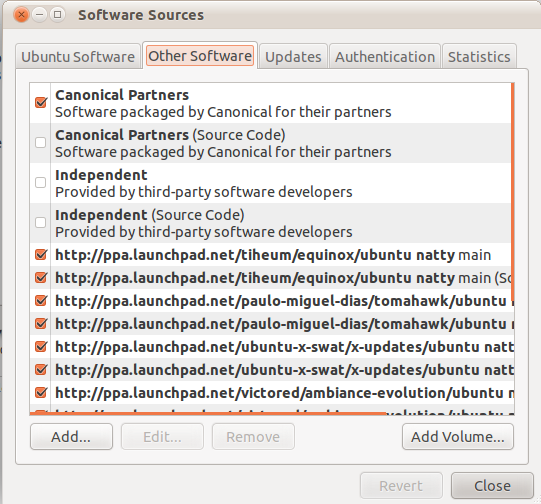
Task: Select the Canonical Partners row title
Action: 122,95
